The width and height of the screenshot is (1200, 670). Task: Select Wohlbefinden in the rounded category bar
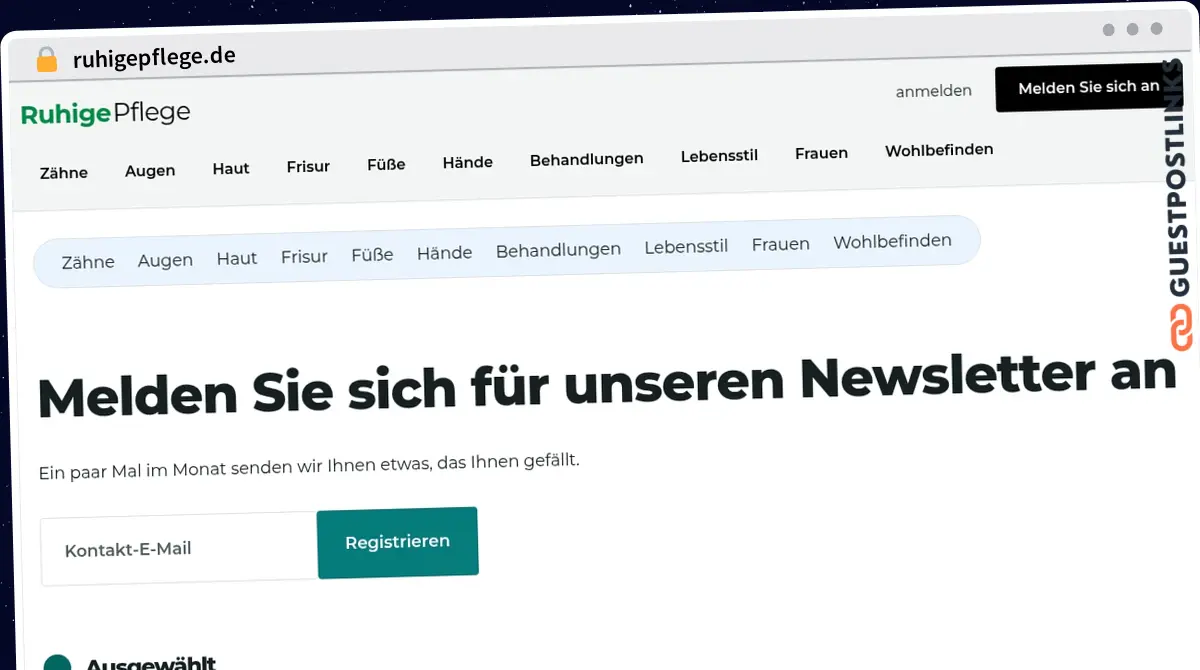click(x=892, y=241)
